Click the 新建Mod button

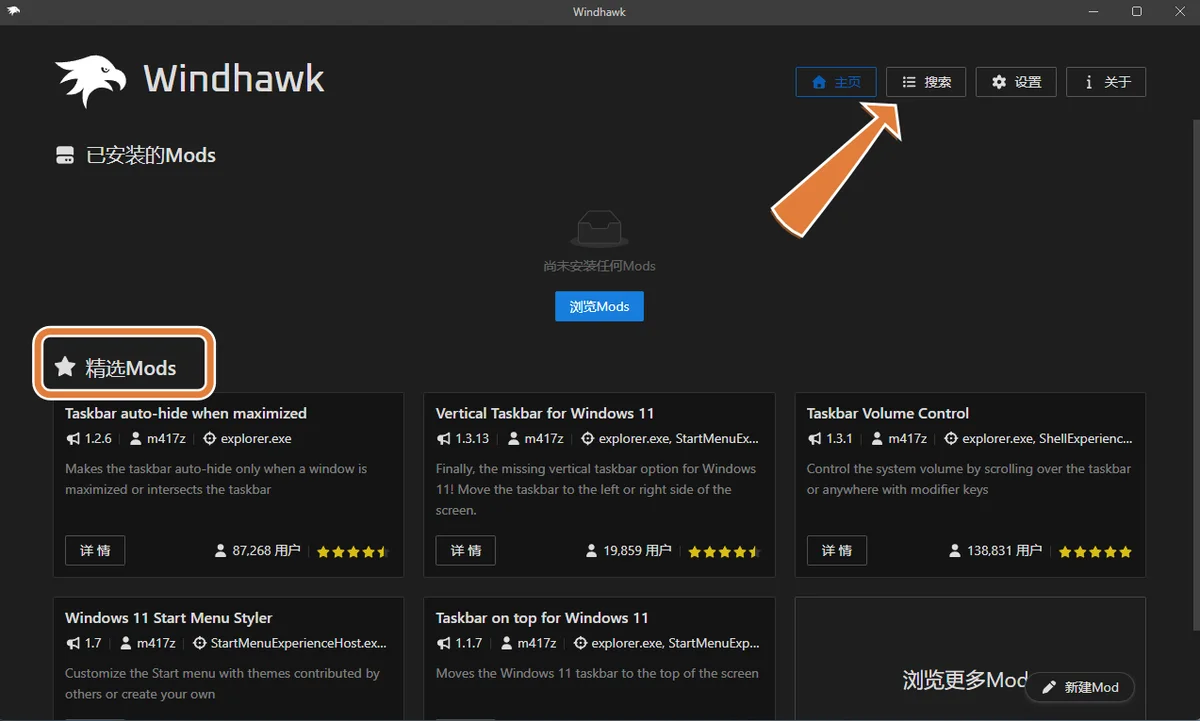pos(1080,687)
